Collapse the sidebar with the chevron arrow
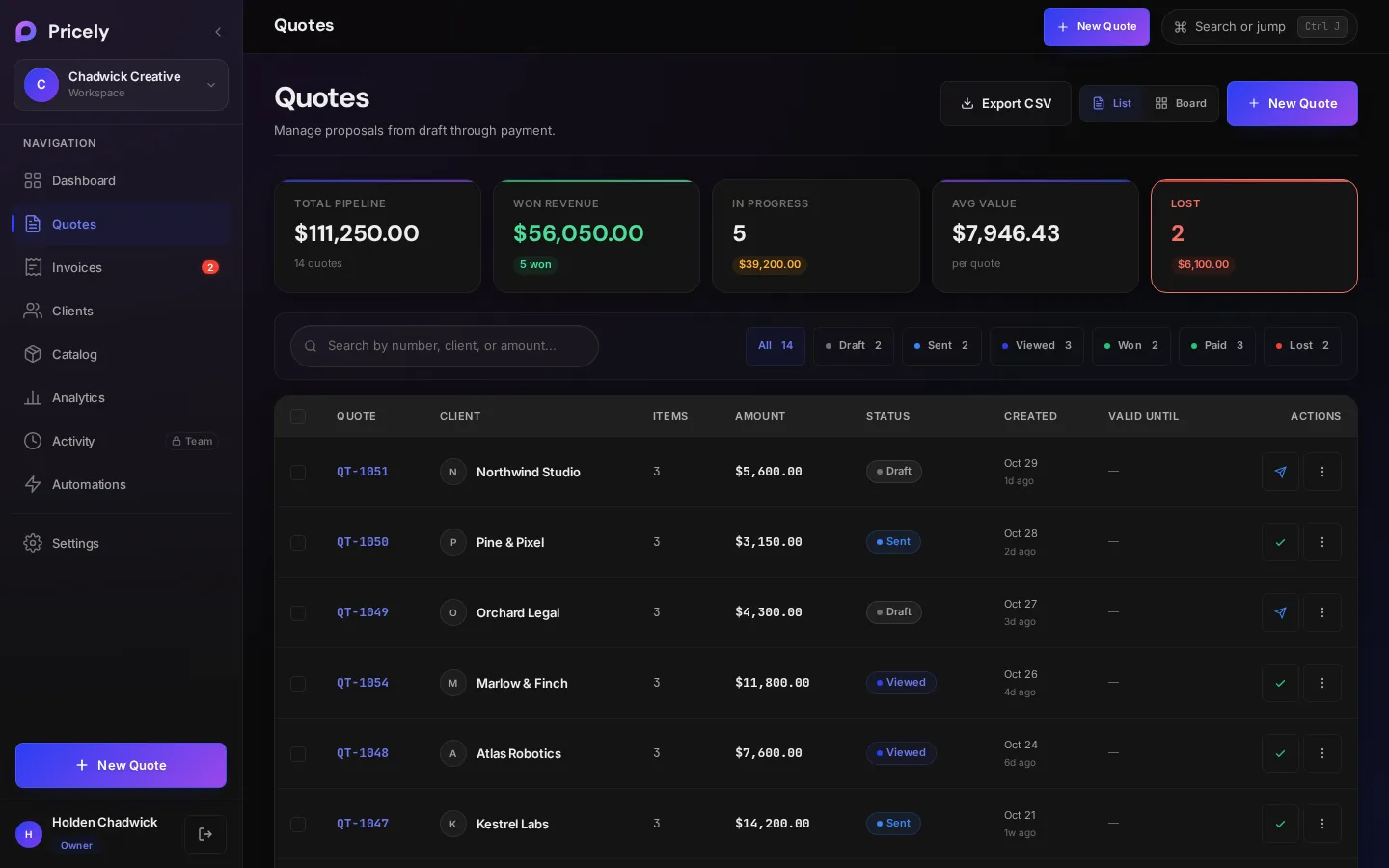This screenshot has height=868, width=1389. tap(218, 32)
